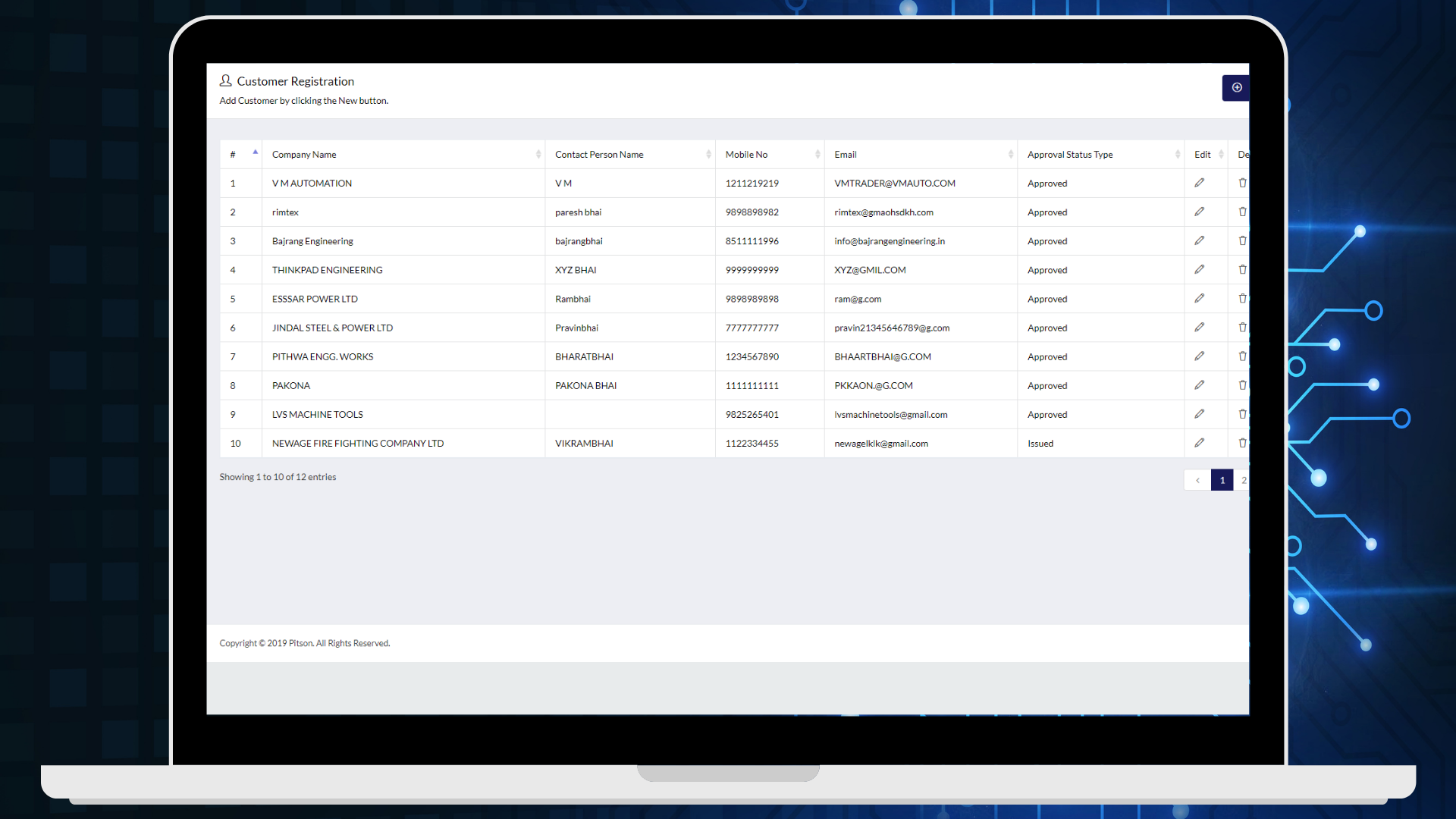Sort by Contact Person Name column

(630, 154)
